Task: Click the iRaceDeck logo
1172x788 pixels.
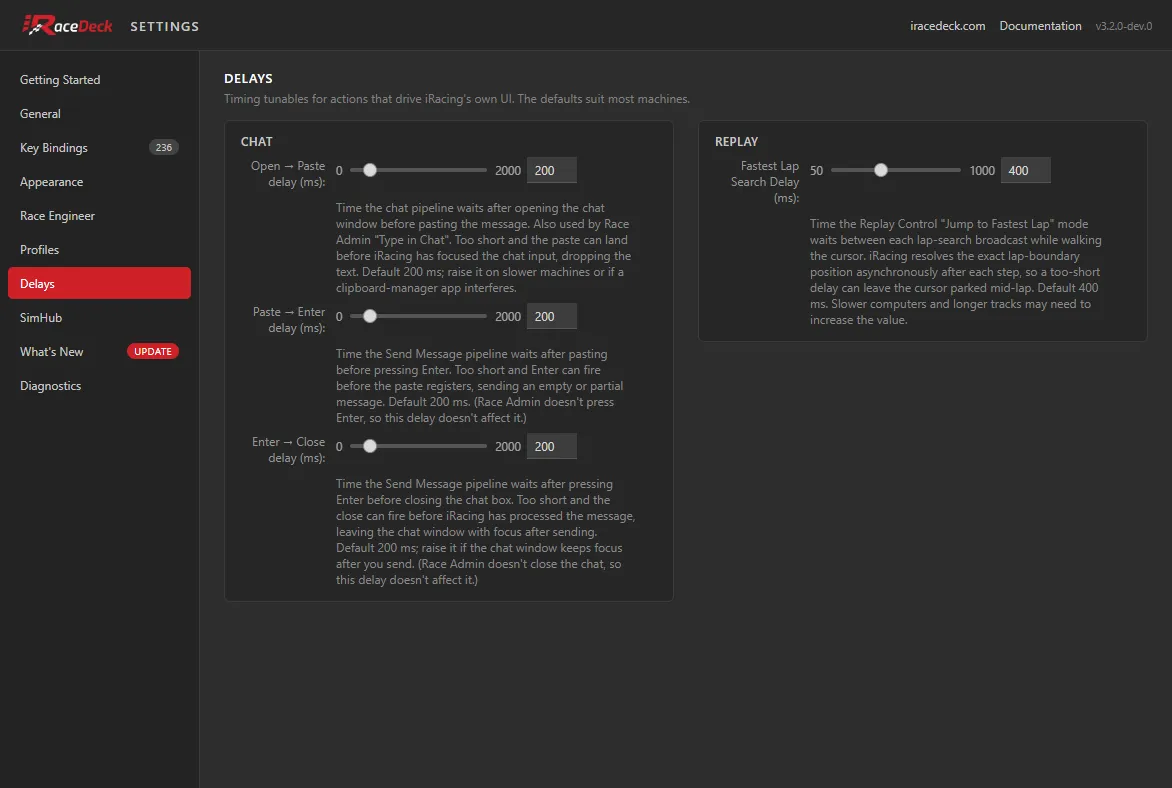Action: [67, 25]
